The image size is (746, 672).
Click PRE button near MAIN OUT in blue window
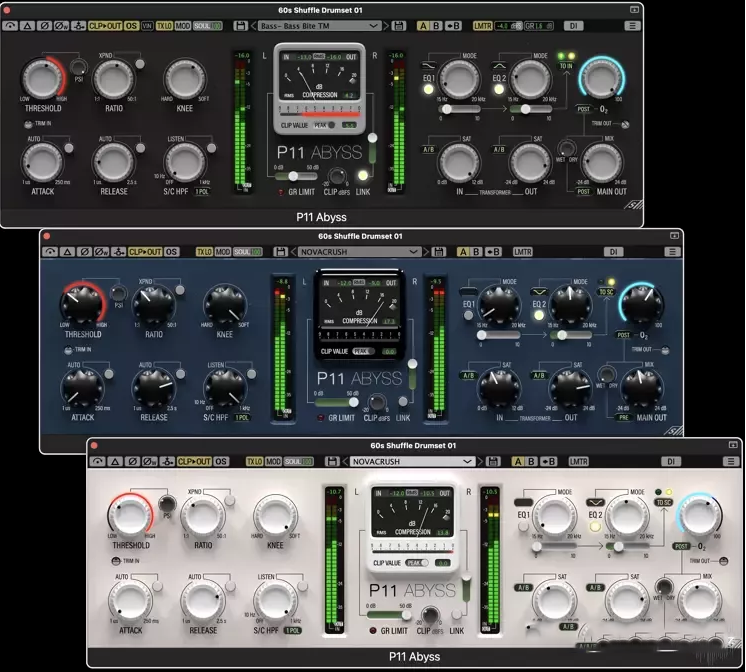pyautogui.click(x=624, y=417)
